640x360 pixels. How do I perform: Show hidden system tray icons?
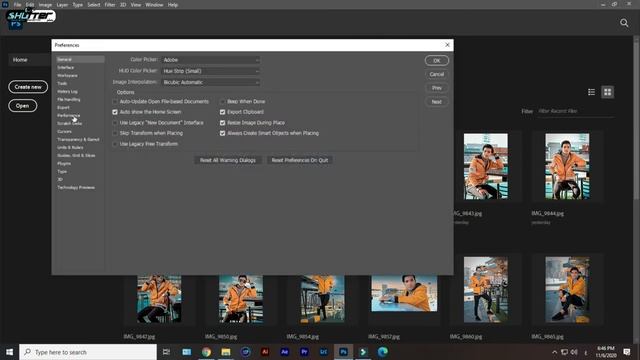point(554,352)
